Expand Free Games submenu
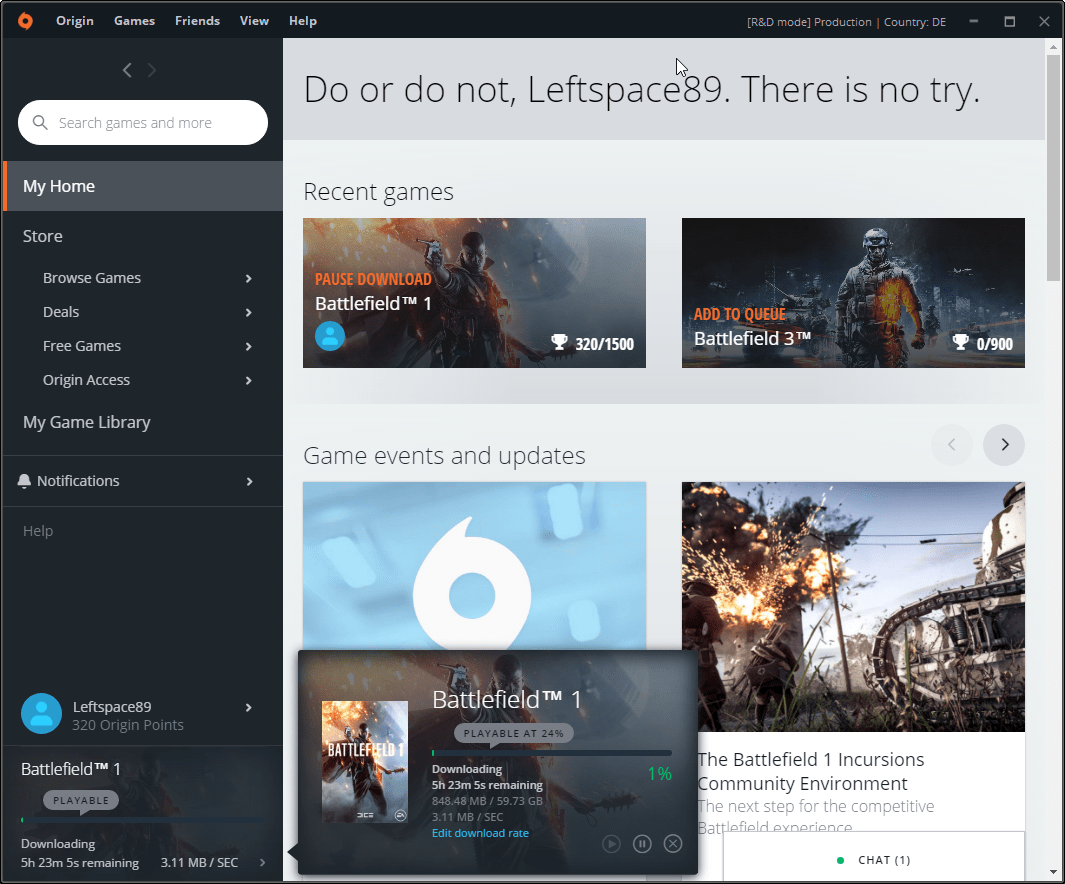The image size is (1065, 884). coord(249,346)
